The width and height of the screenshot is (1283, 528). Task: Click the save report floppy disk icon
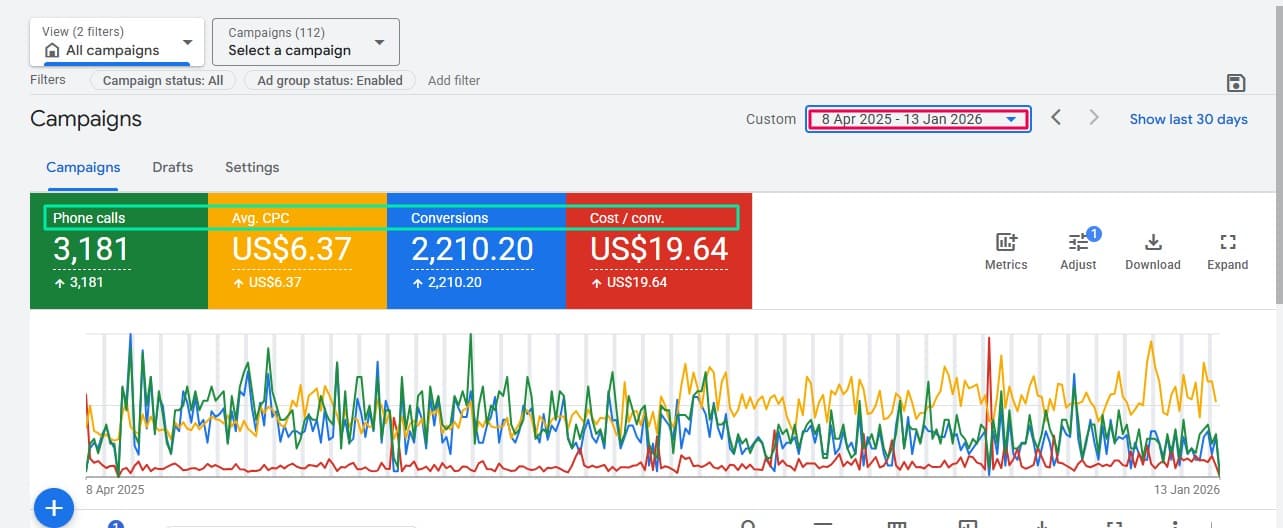click(1235, 82)
